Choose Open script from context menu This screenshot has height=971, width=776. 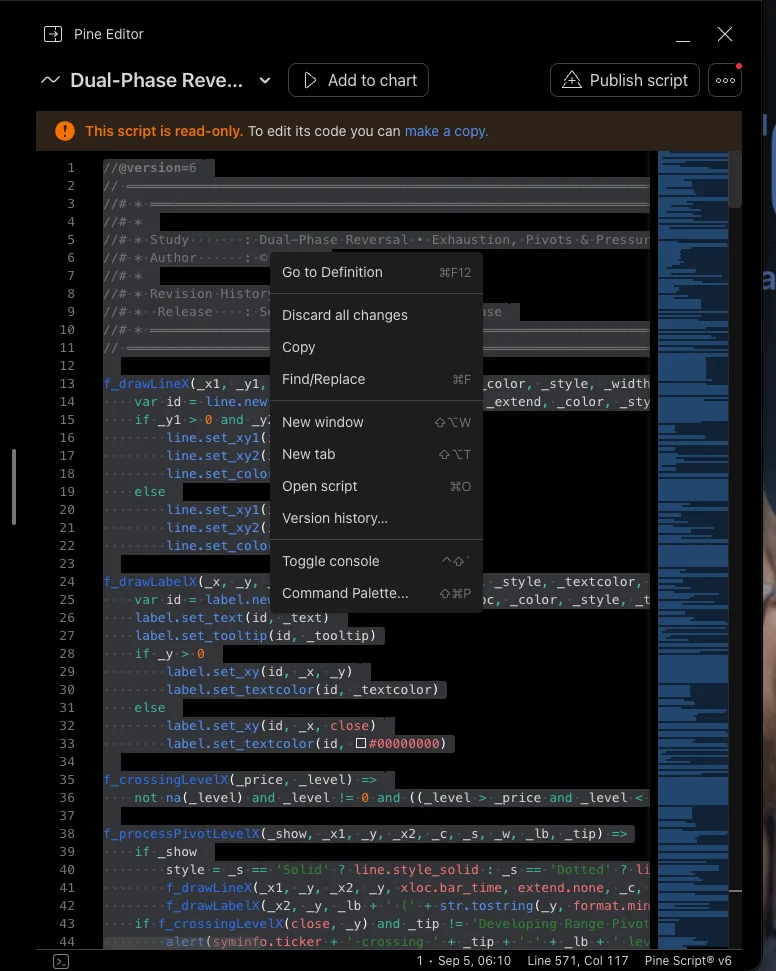(x=376, y=487)
